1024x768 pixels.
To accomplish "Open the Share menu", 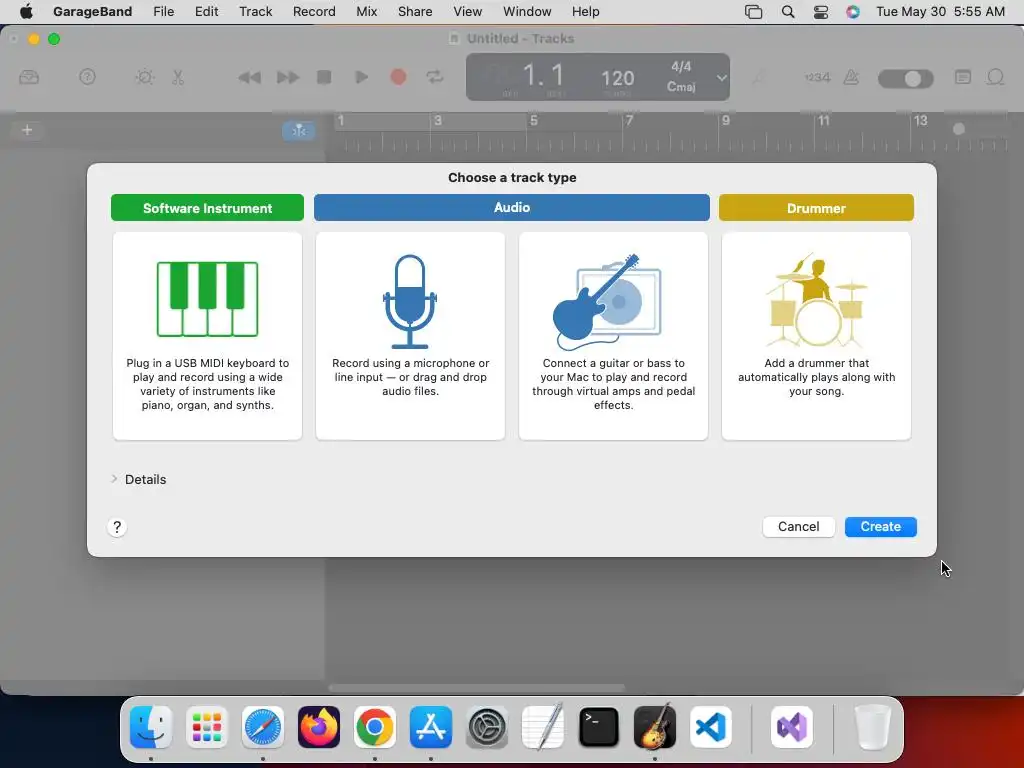I will pos(415,11).
